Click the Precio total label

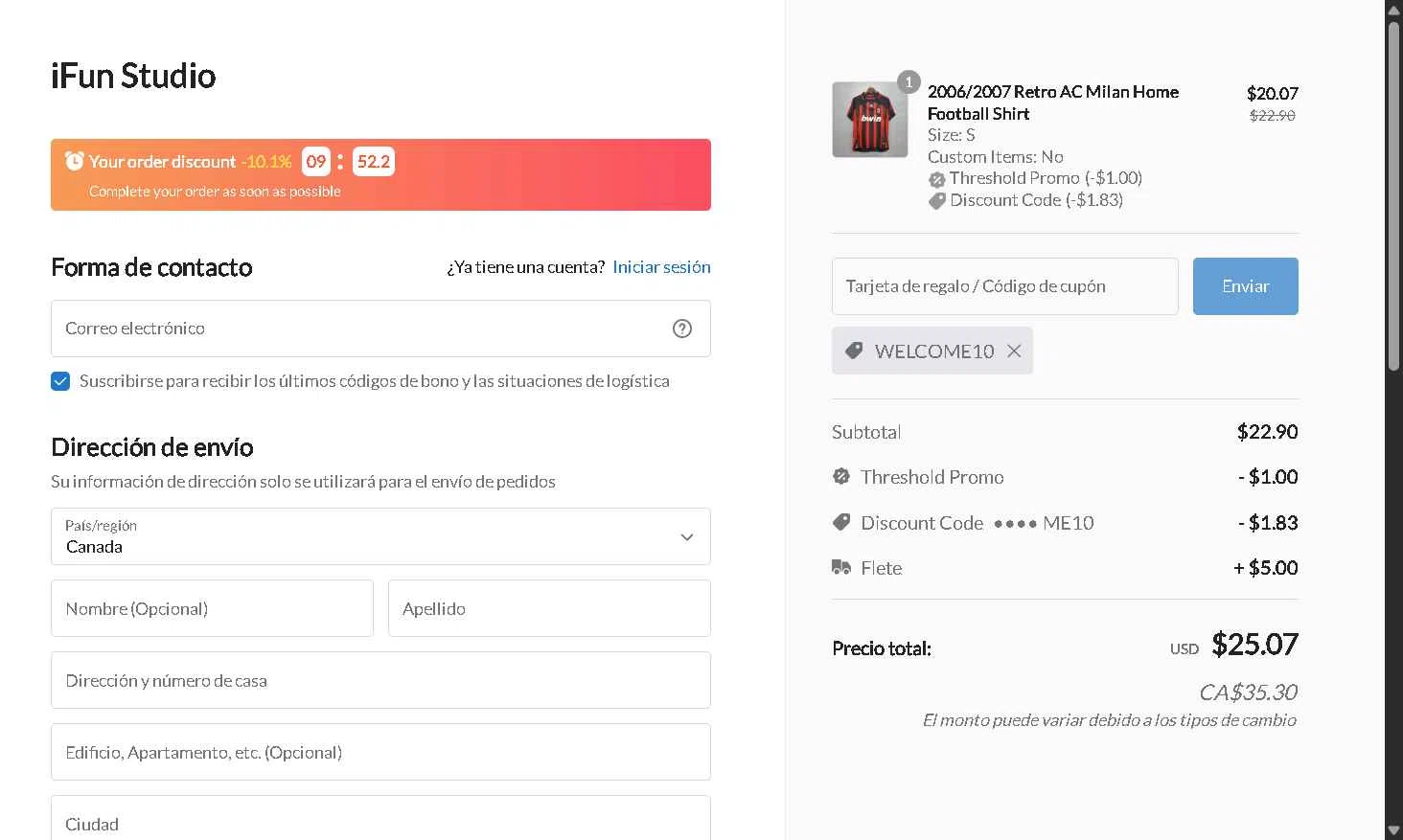tap(882, 648)
